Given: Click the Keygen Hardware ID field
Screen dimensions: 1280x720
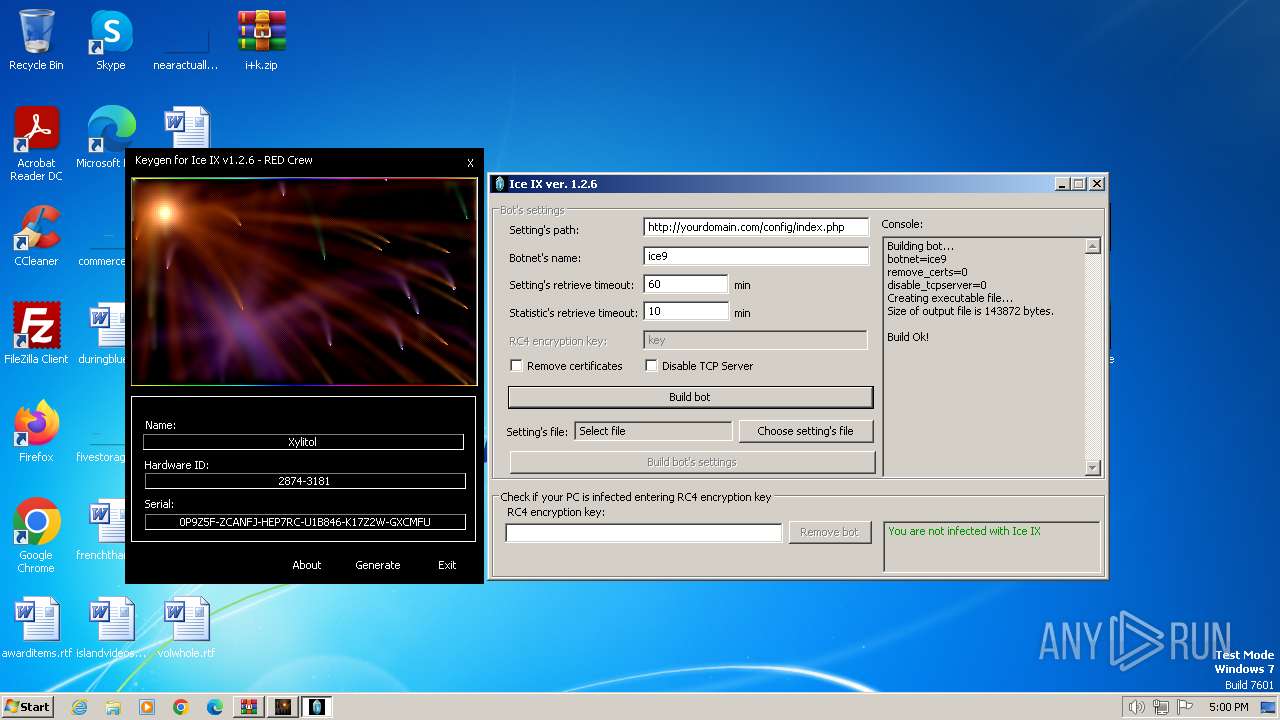Looking at the screenshot, I should click(304, 481).
